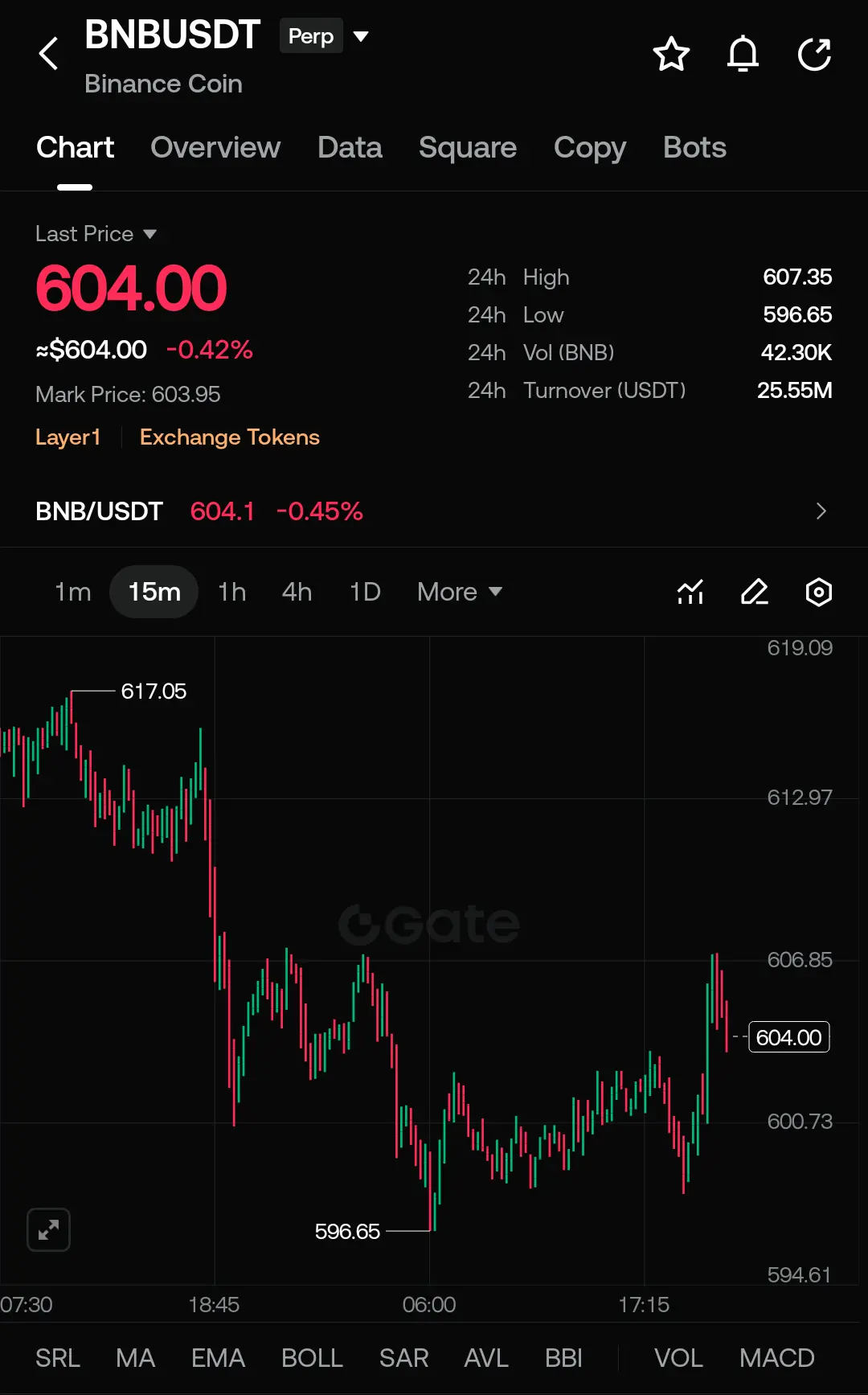
Task: Toggle the BBI indicator
Action: (x=563, y=1358)
